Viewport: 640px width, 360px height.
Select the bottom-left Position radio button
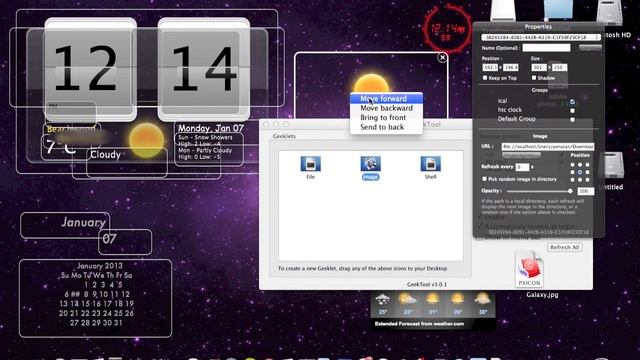572,180
